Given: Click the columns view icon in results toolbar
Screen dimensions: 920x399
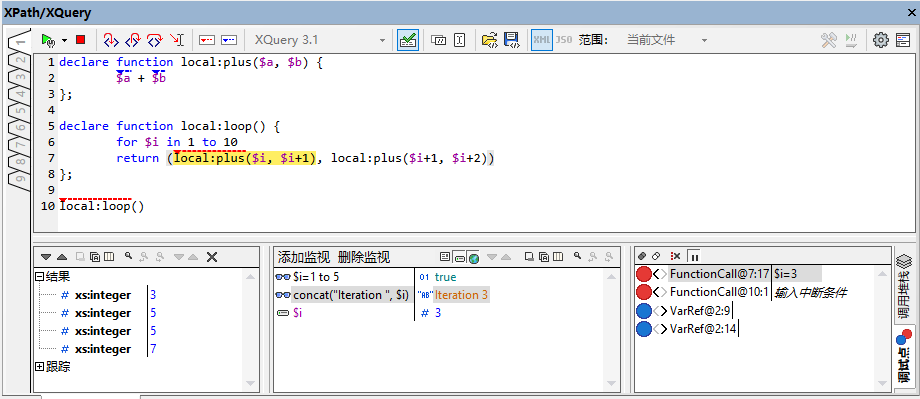Looking at the screenshot, I should click(110, 257).
